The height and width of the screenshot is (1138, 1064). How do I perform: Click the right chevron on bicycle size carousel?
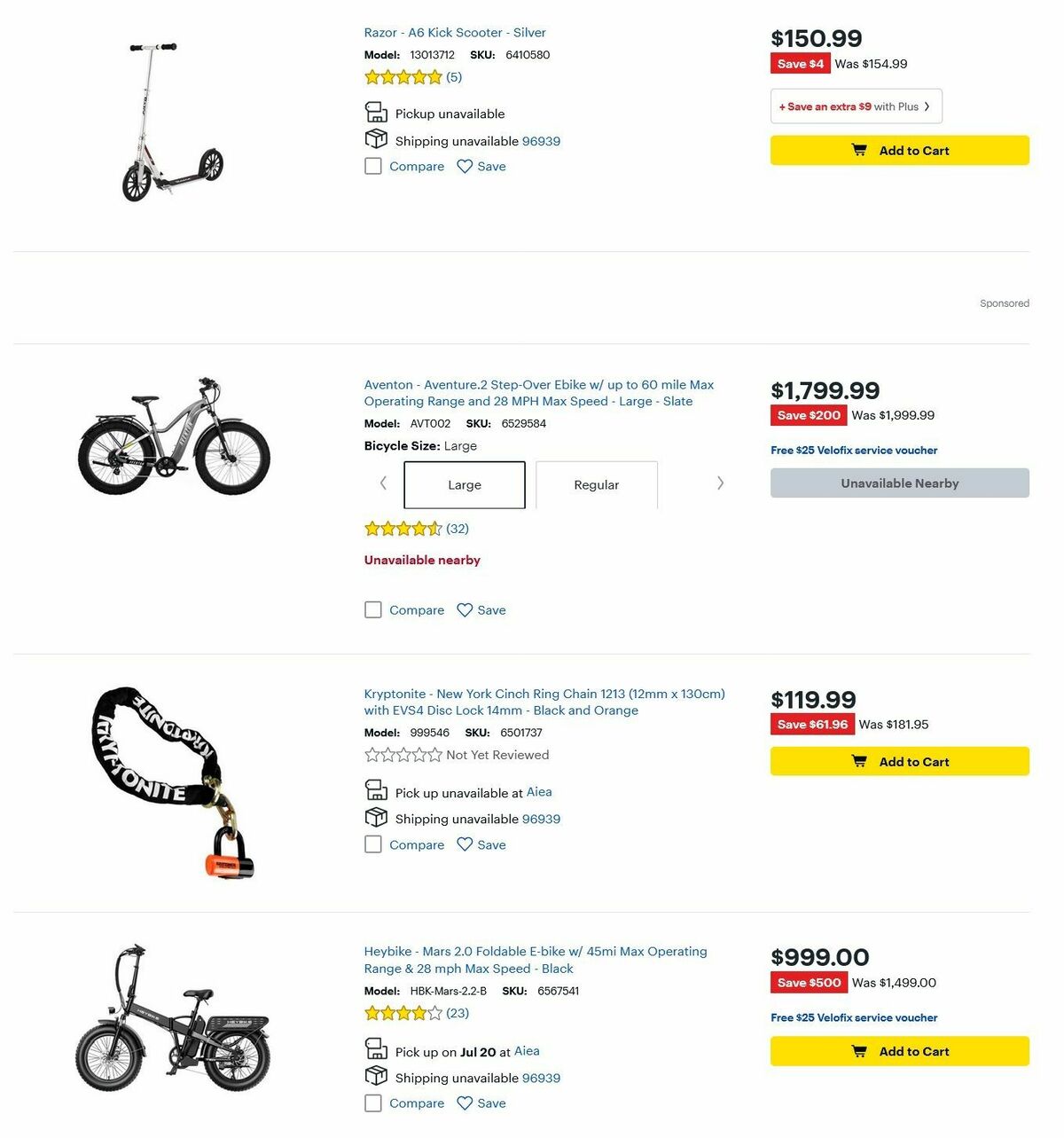[x=721, y=483]
